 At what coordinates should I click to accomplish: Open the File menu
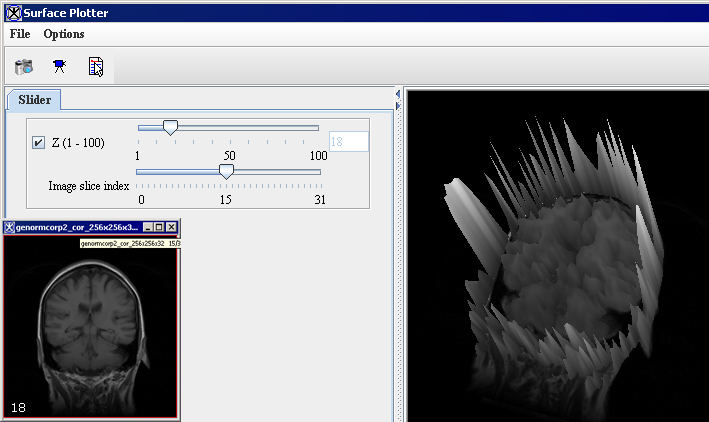pos(20,34)
